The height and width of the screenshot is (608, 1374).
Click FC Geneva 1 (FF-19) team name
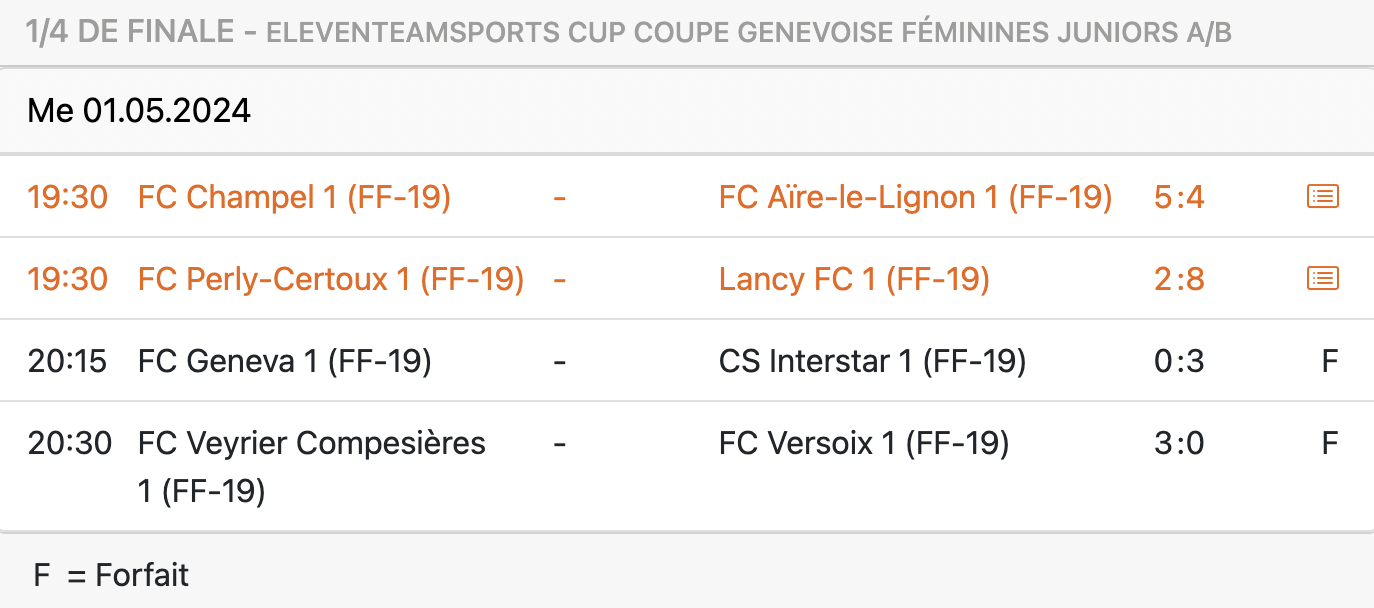(x=284, y=361)
